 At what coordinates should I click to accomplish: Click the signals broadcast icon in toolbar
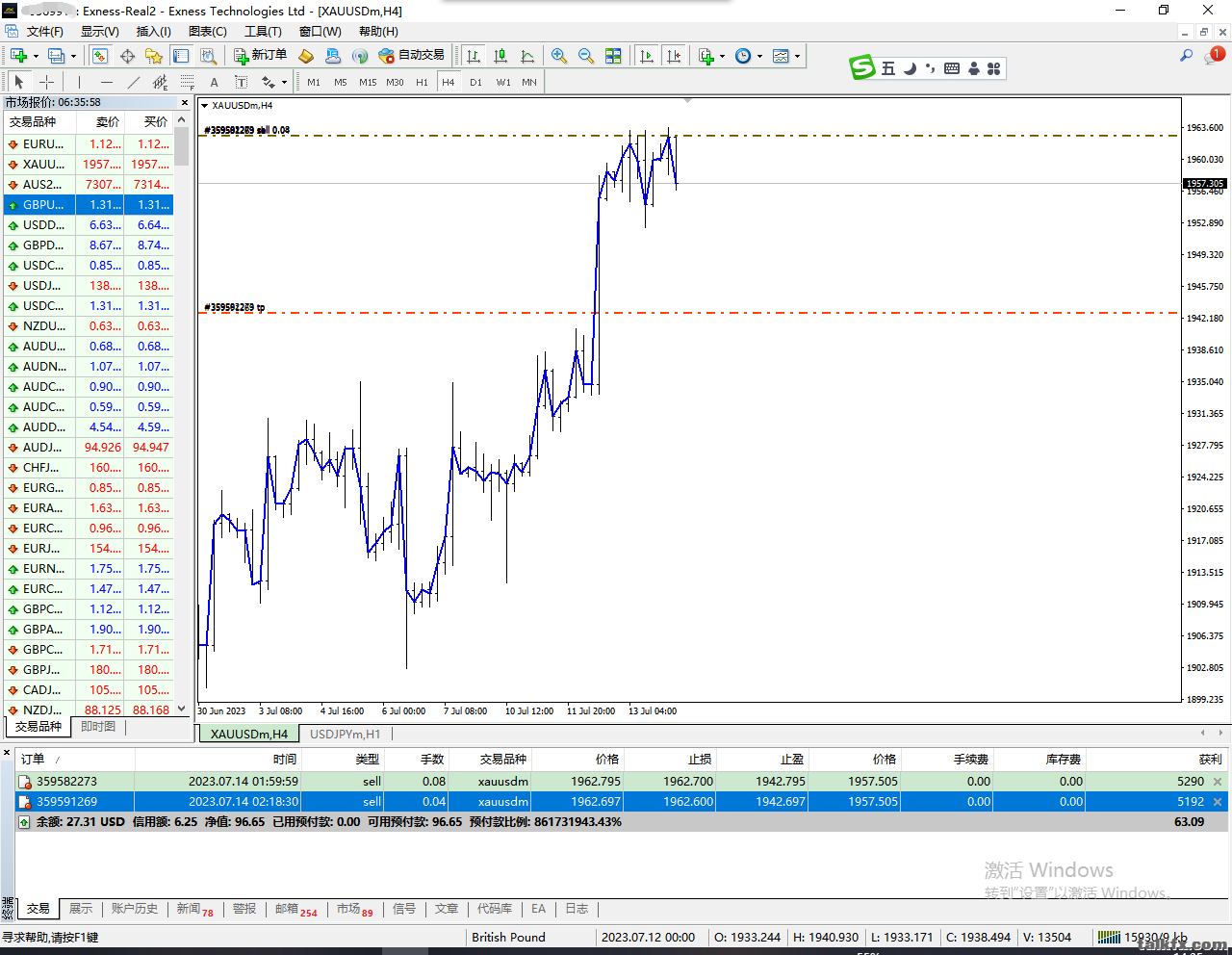coord(360,56)
